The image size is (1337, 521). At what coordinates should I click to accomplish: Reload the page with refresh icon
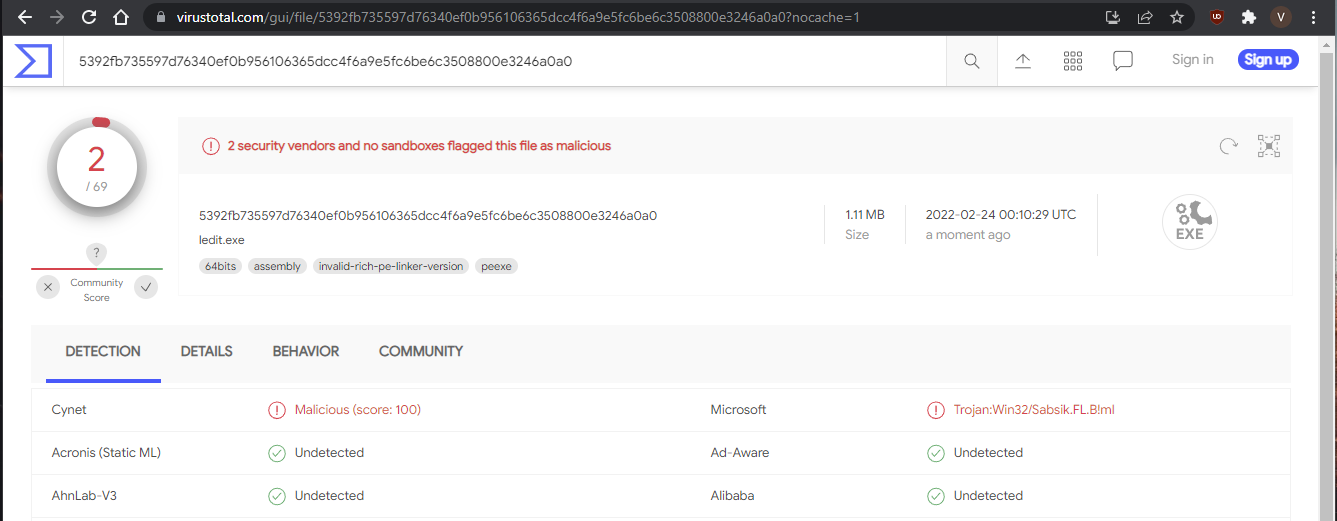point(89,17)
